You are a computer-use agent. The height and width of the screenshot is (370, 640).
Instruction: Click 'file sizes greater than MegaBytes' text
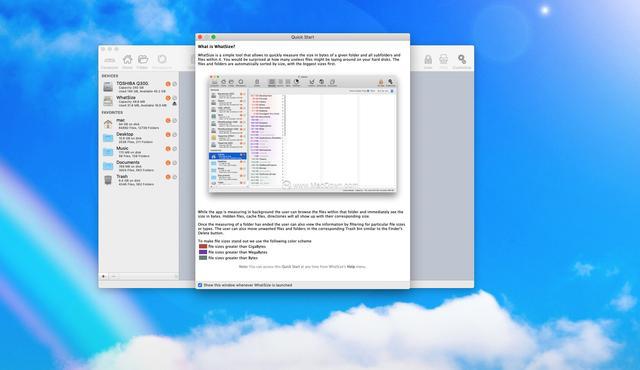pyautogui.click(x=238, y=252)
